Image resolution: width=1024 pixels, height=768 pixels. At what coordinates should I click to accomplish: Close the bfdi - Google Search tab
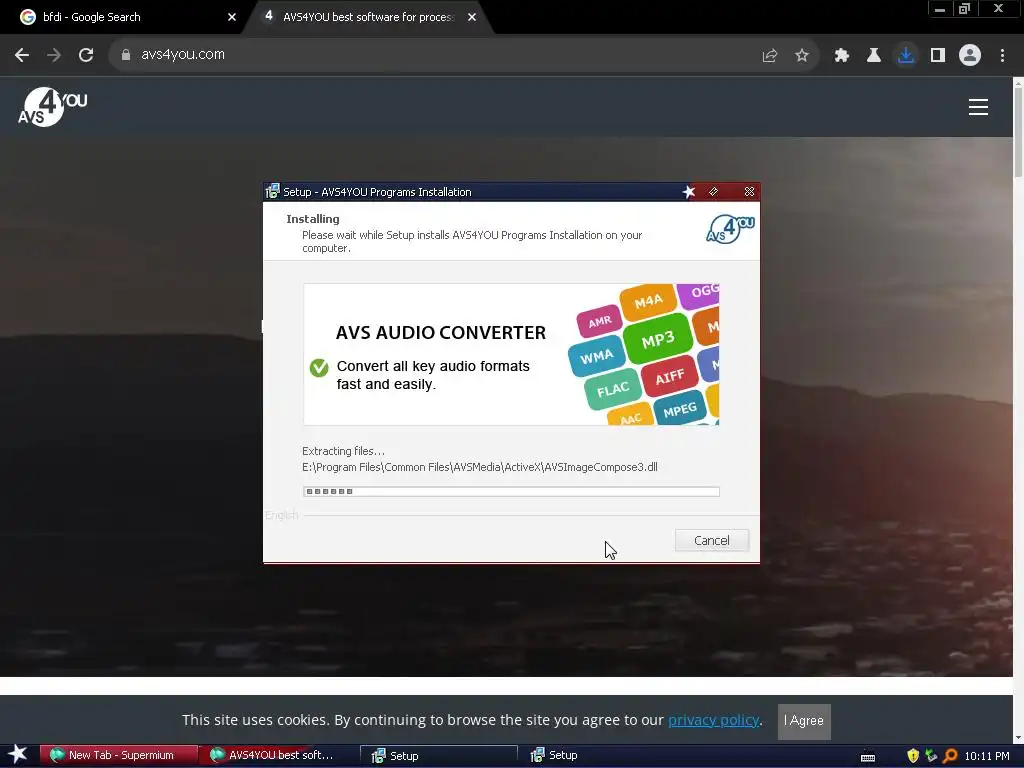(x=232, y=18)
